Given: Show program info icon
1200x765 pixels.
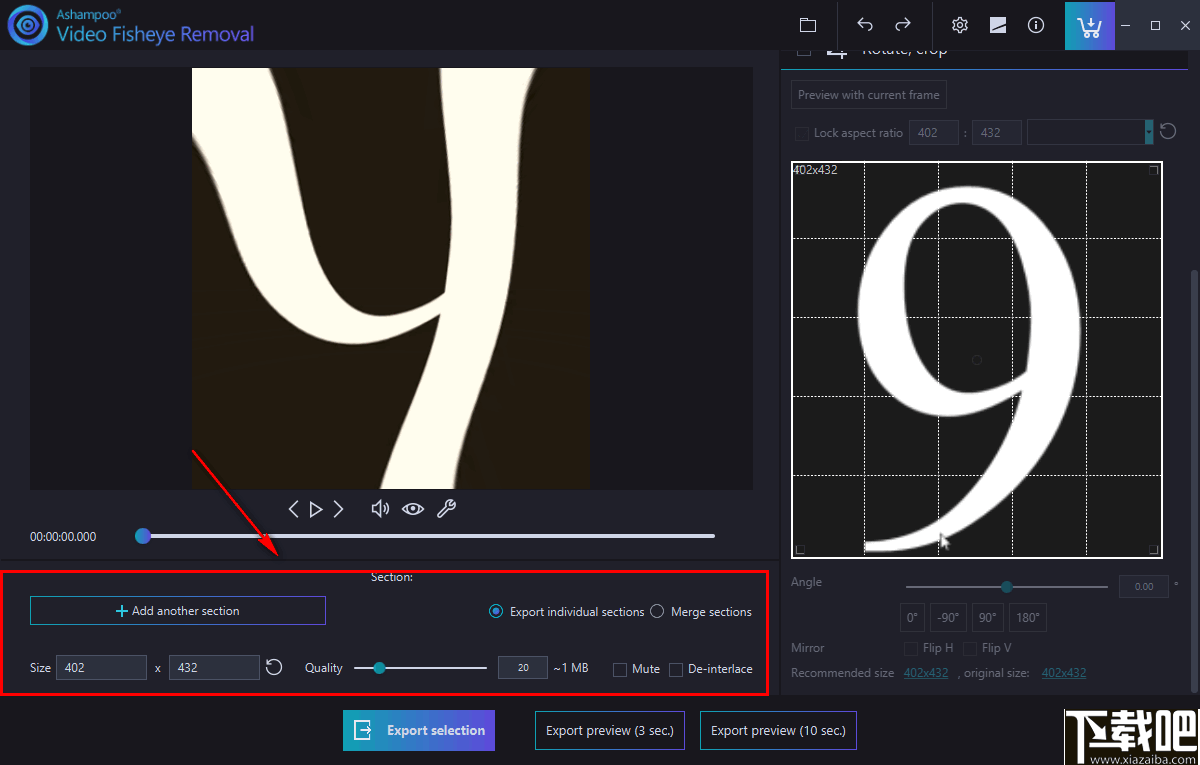Looking at the screenshot, I should pyautogui.click(x=1036, y=25).
